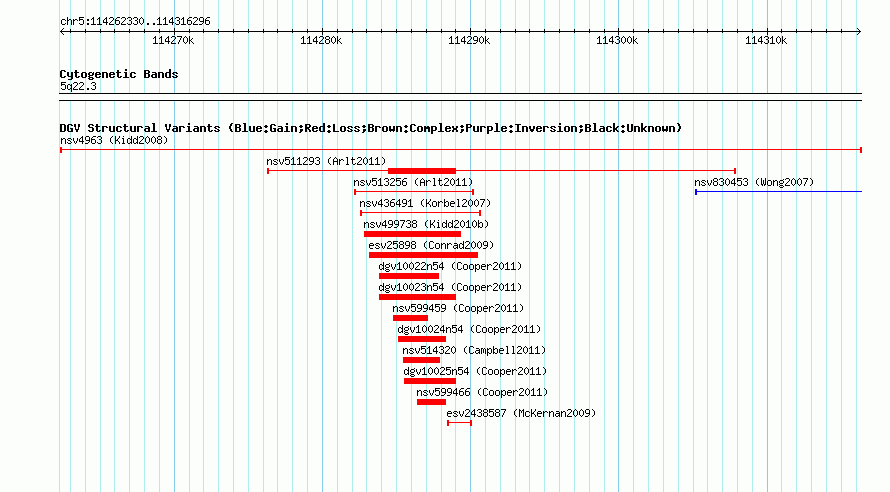Open nsv436491 (Korbel2007) variant details
Image resolution: width=890 pixels, height=492 pixels.
coord(425,203)
